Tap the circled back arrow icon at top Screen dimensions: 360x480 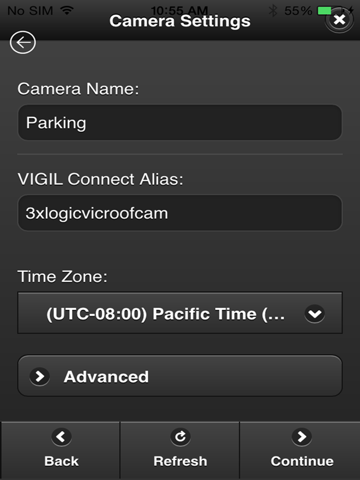pyautogui.click(x=23, y=42)
